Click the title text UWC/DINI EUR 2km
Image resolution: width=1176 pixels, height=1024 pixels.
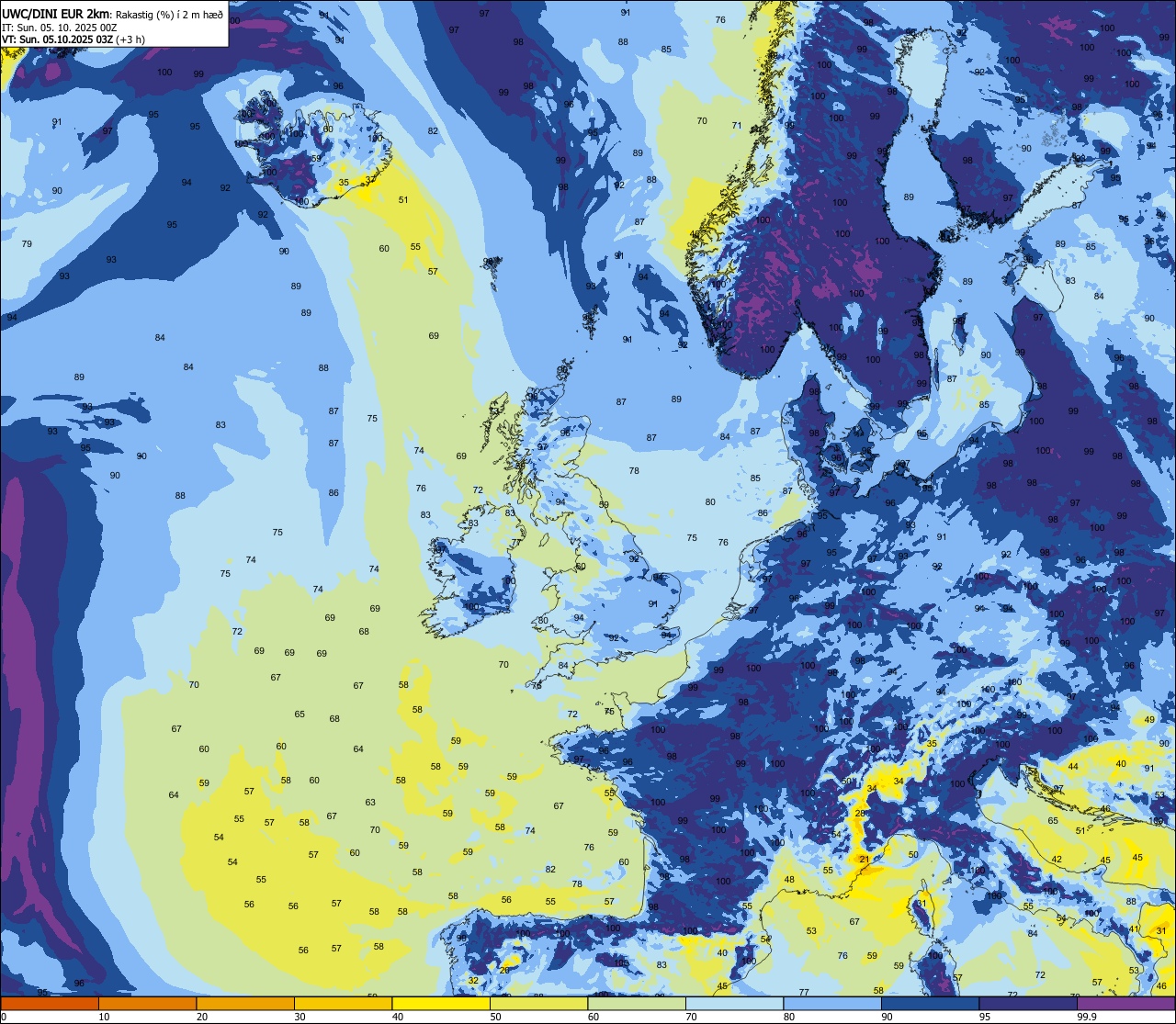tap(57, 14)
